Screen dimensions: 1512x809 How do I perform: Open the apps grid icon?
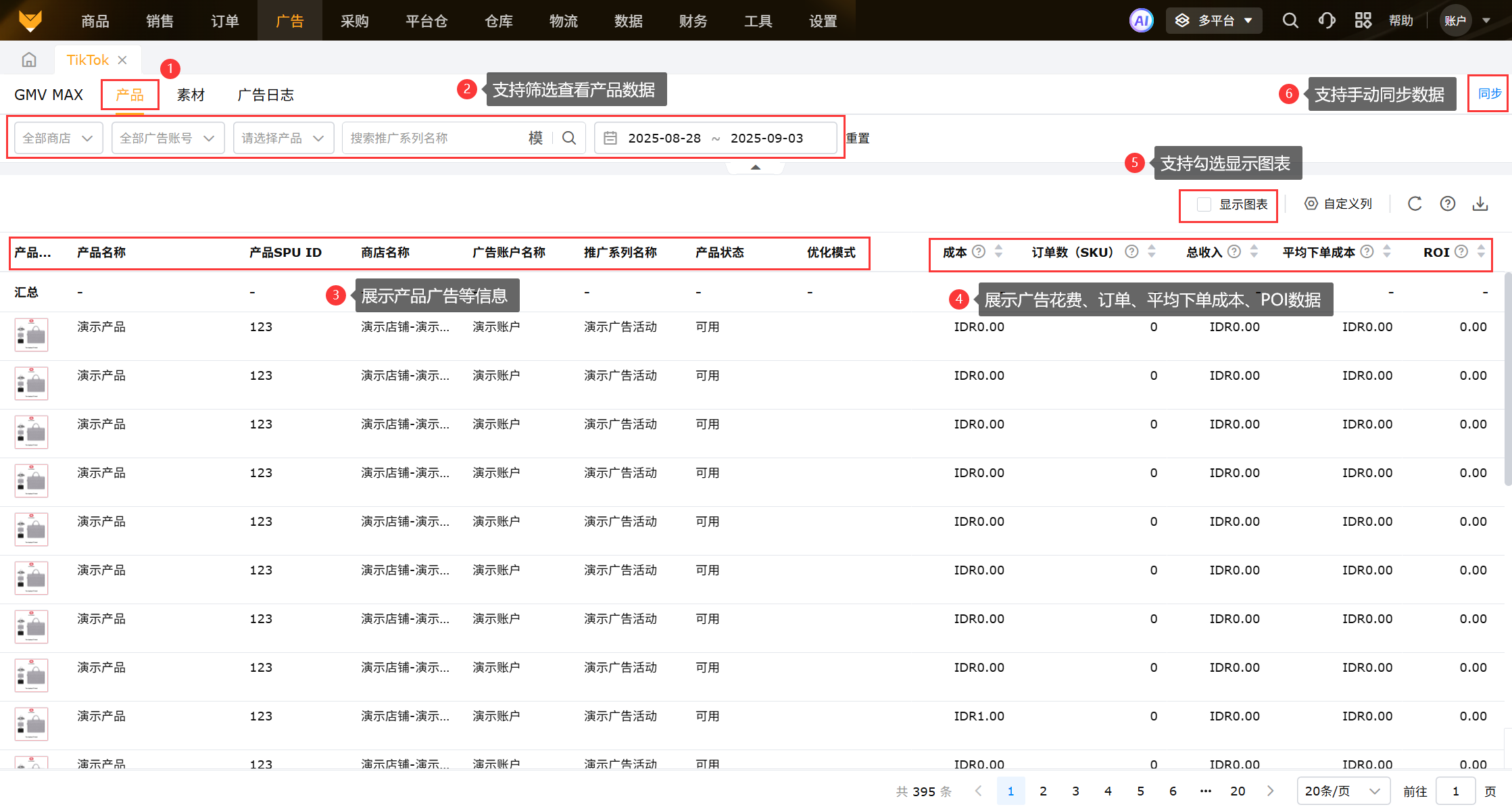tap(1363, 20)
